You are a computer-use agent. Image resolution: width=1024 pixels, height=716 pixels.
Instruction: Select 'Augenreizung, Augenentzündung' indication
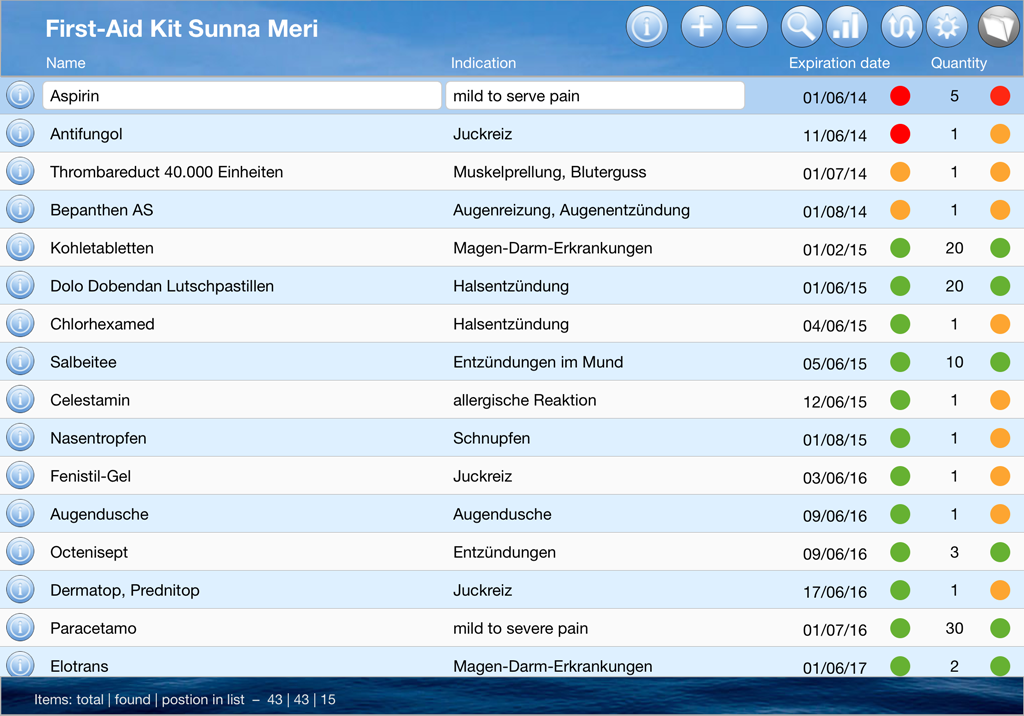tap(571, 210)
